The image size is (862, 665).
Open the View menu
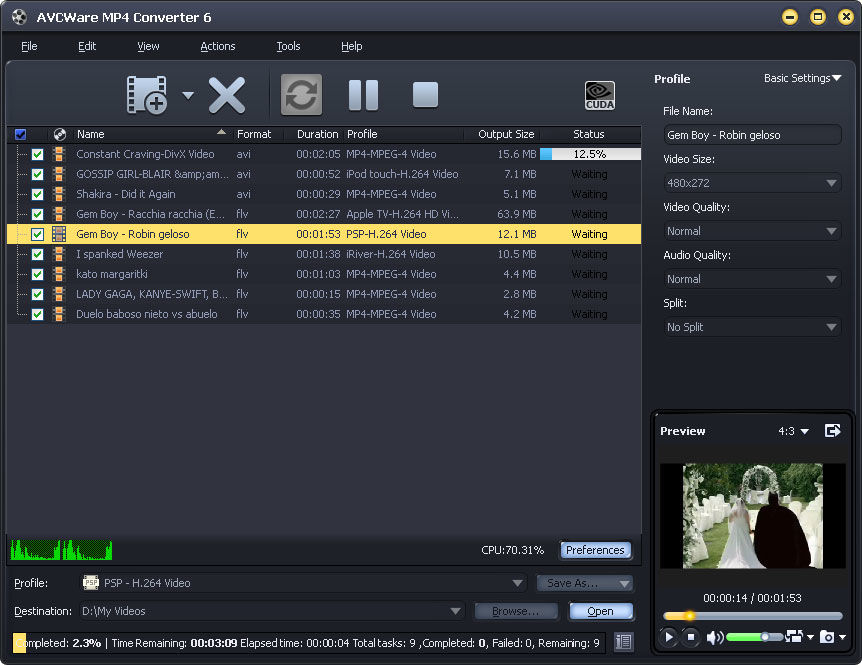[x=148, y=46]
